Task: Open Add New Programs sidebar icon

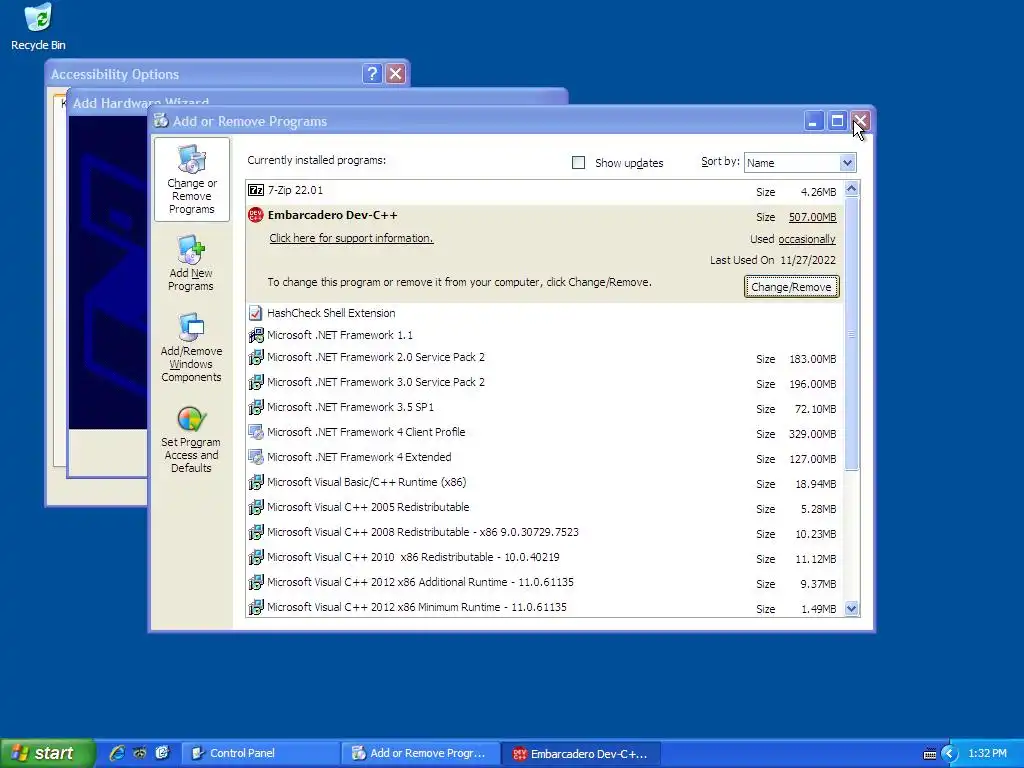Action: tap(191, 264)
